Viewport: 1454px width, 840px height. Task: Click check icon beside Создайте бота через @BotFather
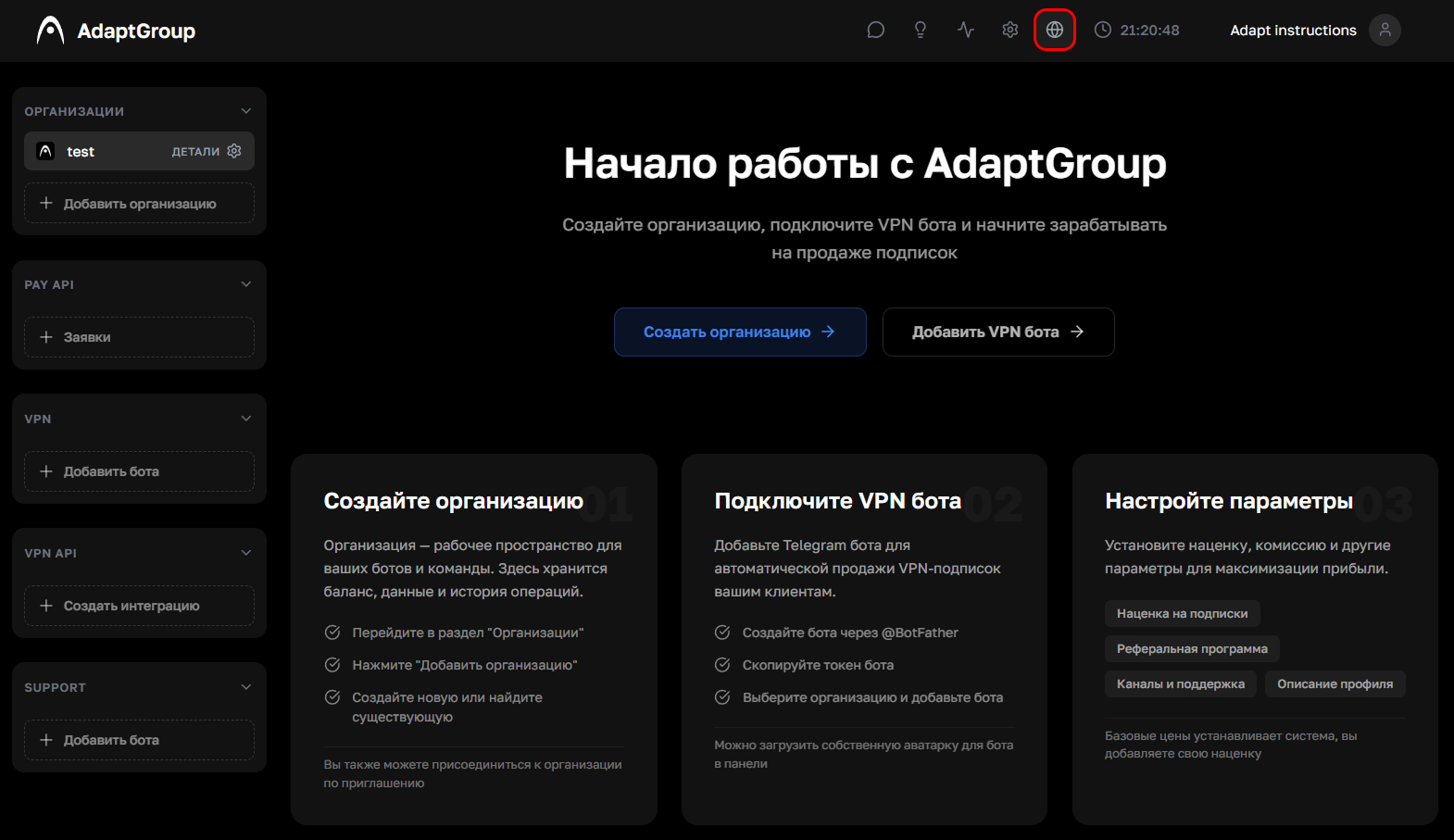(x=722, y=633)
